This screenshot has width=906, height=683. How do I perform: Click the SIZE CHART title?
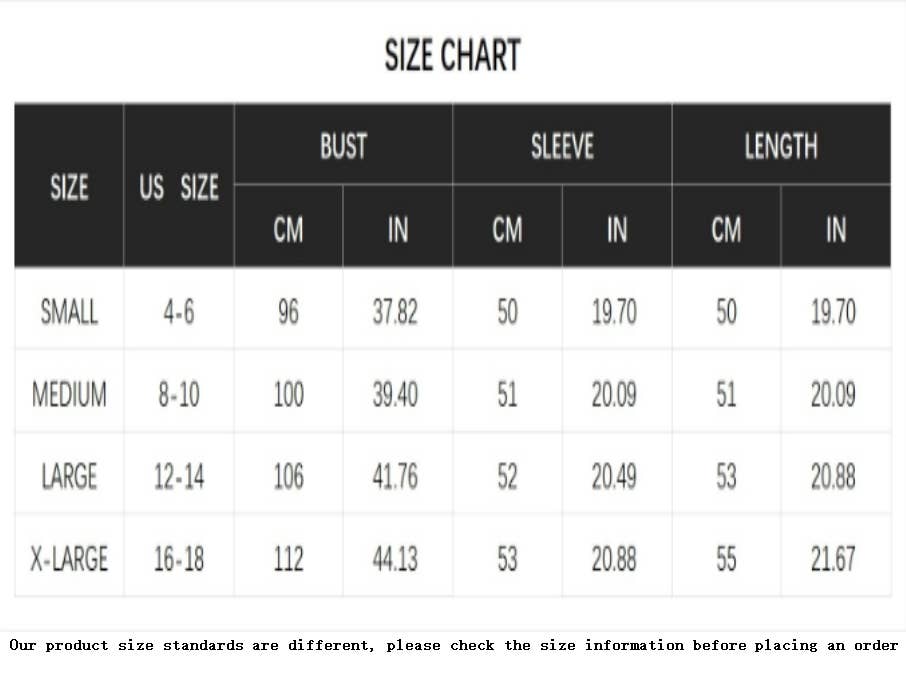[452, 55]
